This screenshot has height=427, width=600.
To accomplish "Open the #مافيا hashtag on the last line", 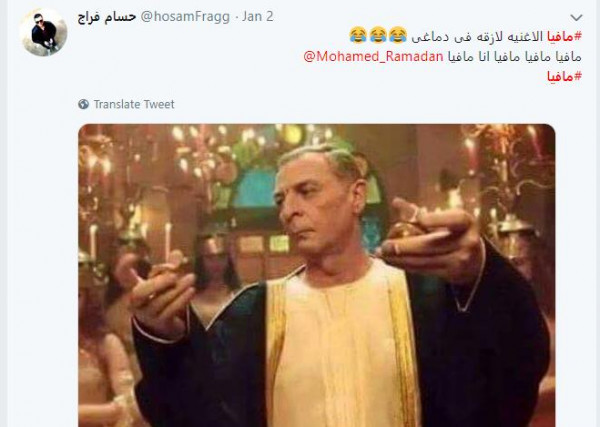I will [x=564, y=76].
